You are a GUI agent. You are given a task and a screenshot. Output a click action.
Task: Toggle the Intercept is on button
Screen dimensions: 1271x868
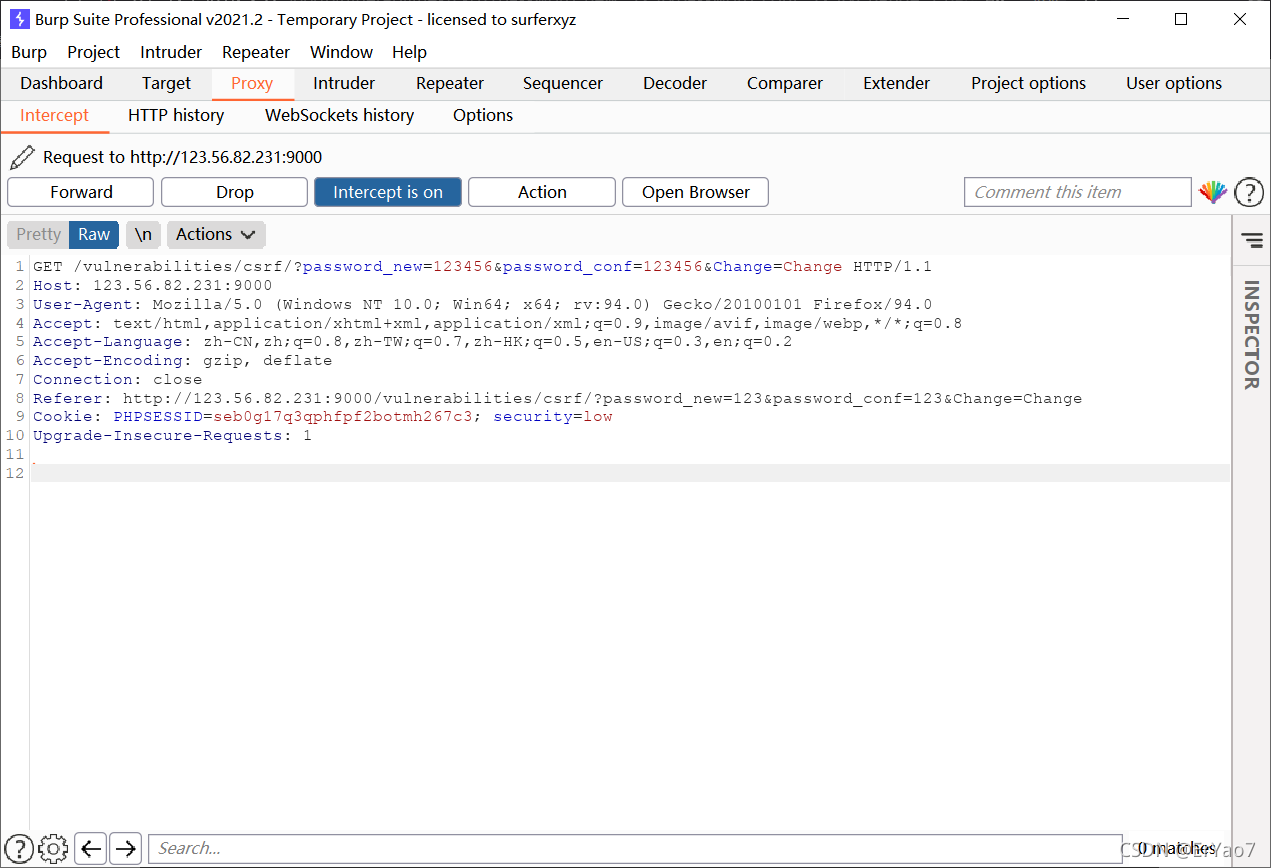(388, 192)
